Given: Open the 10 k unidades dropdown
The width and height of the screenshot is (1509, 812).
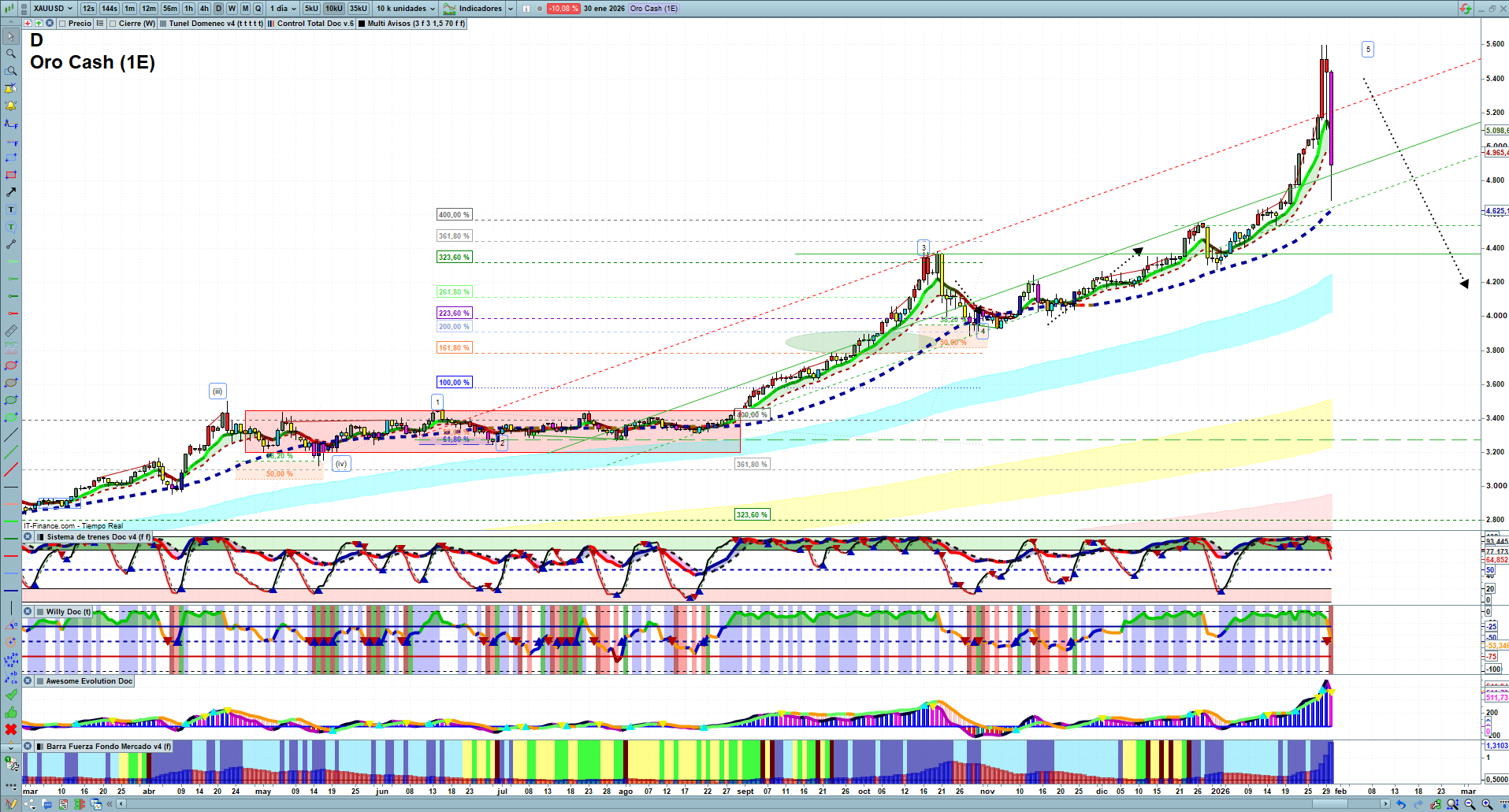Looking at the screenshot, I should pos(405,9).
